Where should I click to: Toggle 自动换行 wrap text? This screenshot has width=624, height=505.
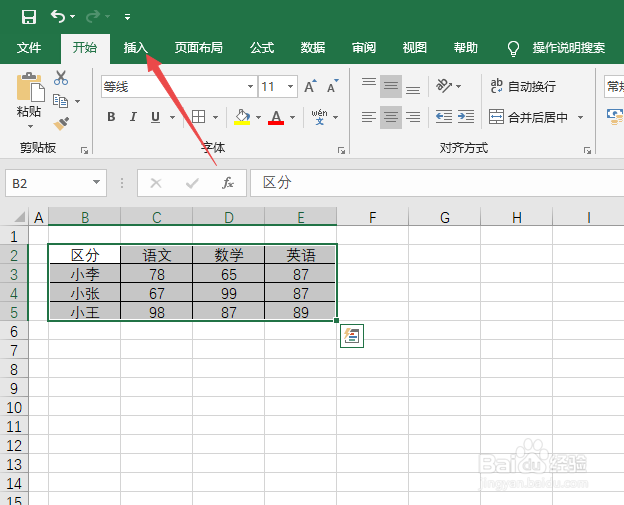tap(523, 86)
